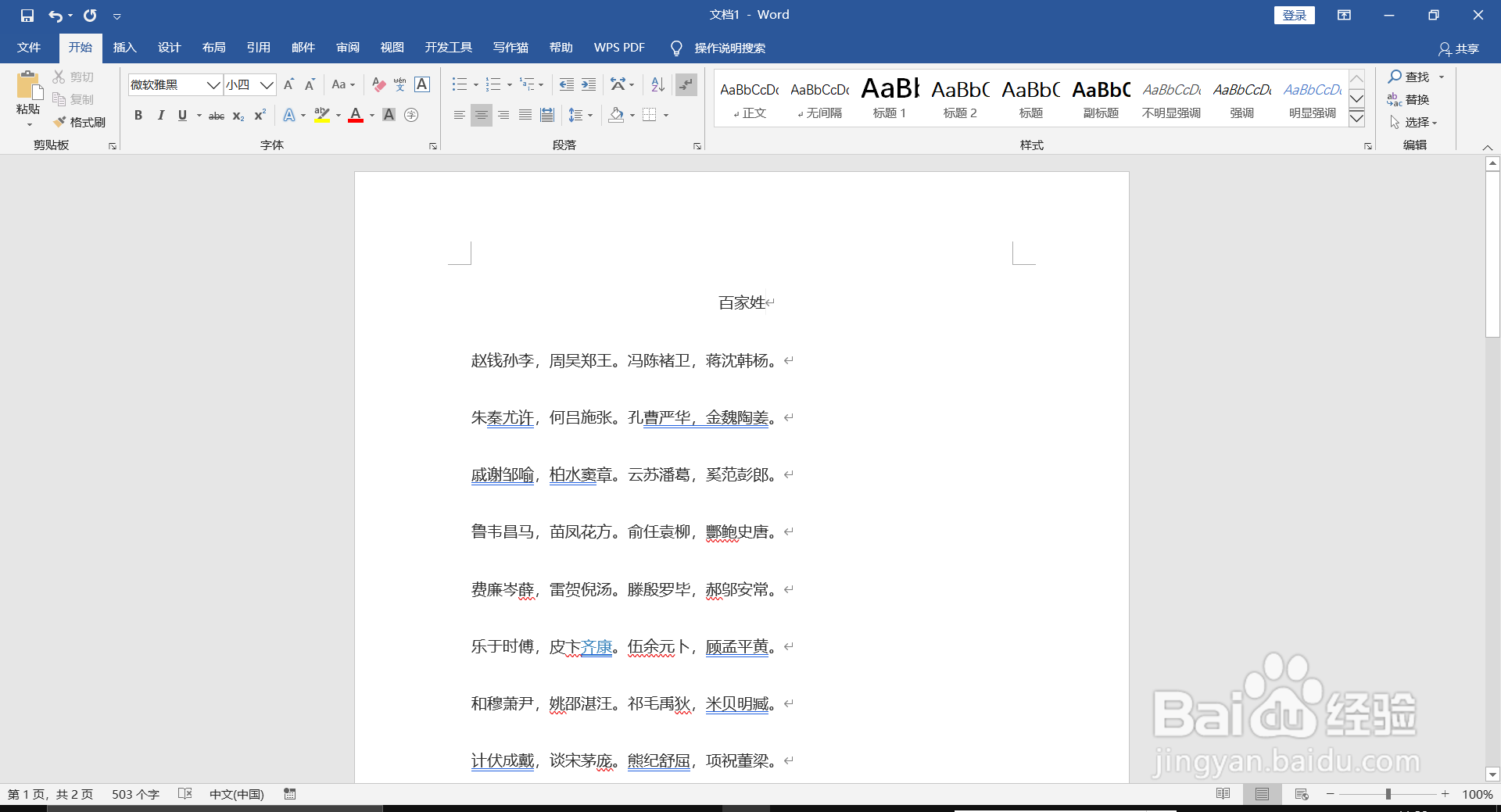This screenshot has width=1501, height=812.
Task: Increase paragraph indent
Action: [x=589, y=84]
